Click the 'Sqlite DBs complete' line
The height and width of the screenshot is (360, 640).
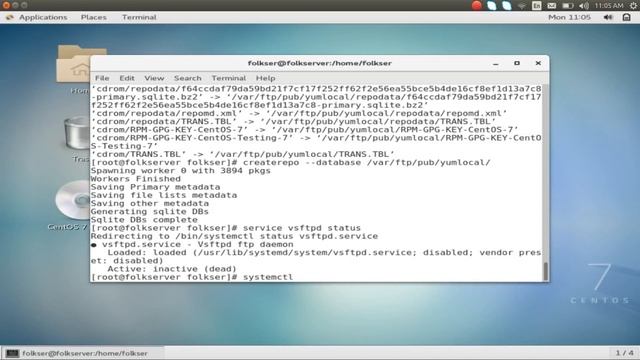144,220
